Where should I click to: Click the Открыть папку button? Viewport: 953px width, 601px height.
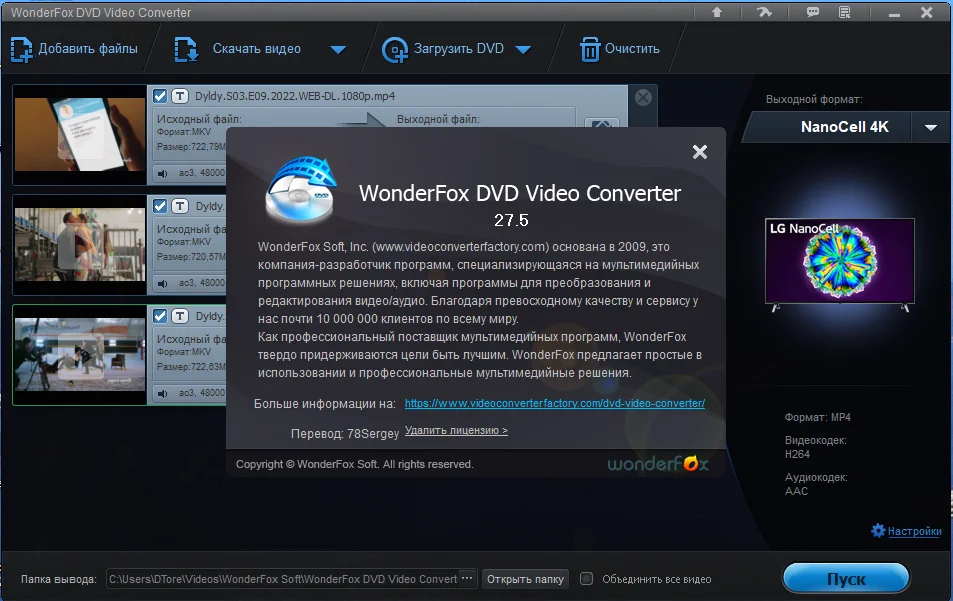pyautogui.click(x=525, y=579)
